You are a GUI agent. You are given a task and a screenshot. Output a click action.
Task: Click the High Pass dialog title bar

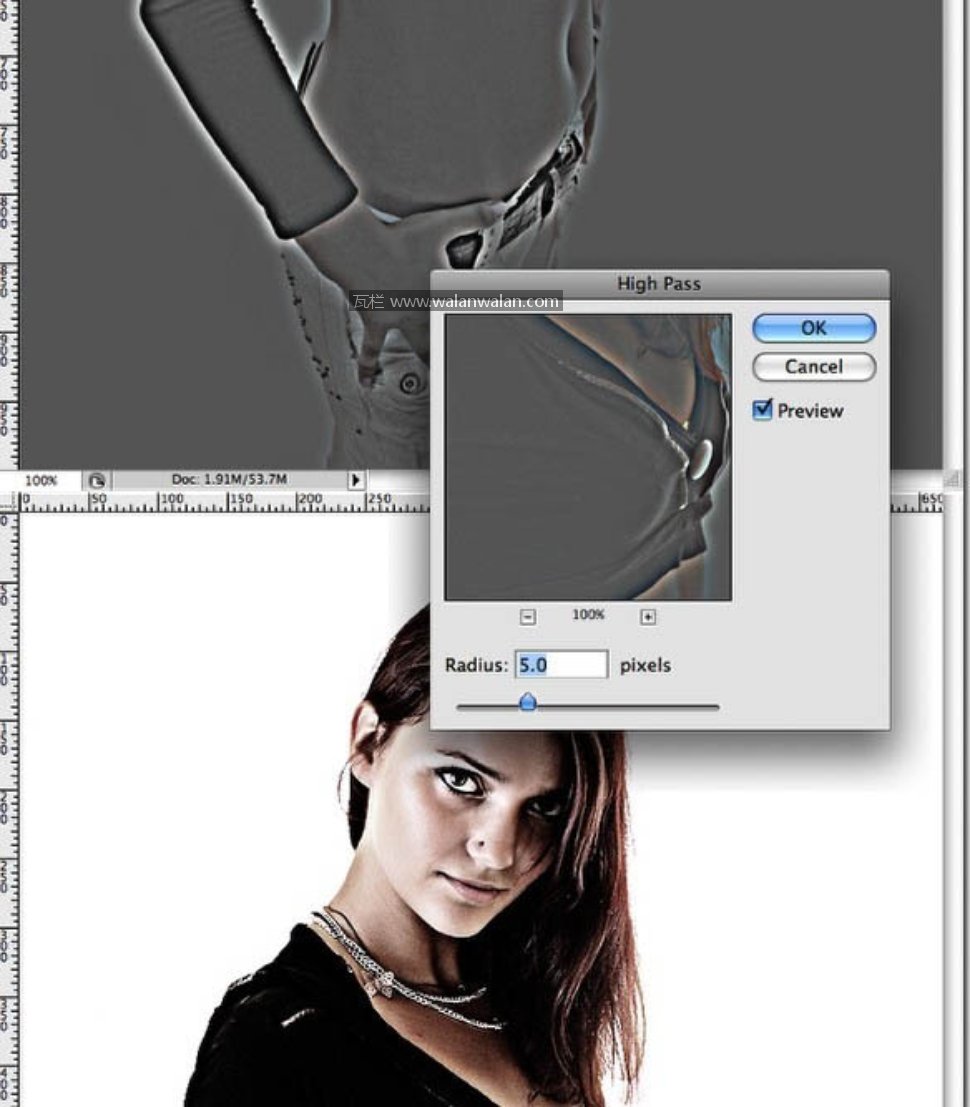659,284
